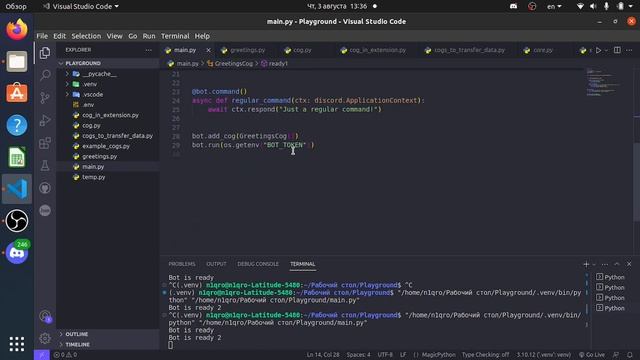
Task: Select the first Python terminal instance
Action: click(x=610, y=277)
